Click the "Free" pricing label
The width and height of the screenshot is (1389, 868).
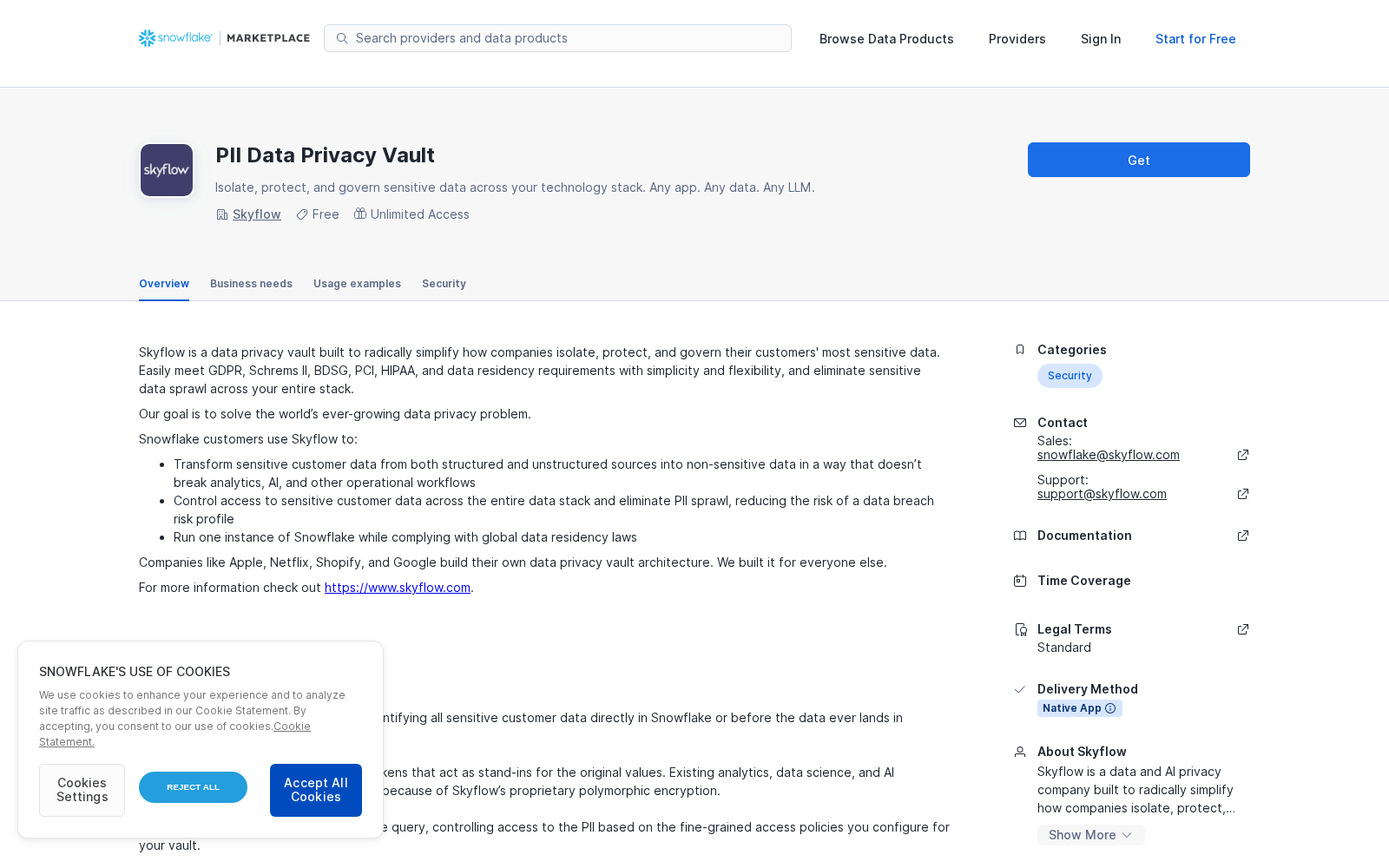[x=326, y=214]
